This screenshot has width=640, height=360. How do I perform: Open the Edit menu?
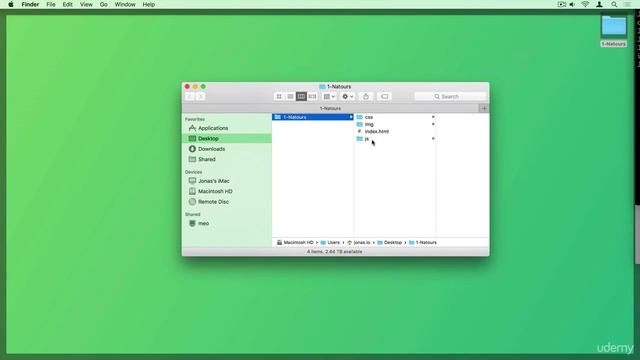pyautogui.click(x=67, y=4)
